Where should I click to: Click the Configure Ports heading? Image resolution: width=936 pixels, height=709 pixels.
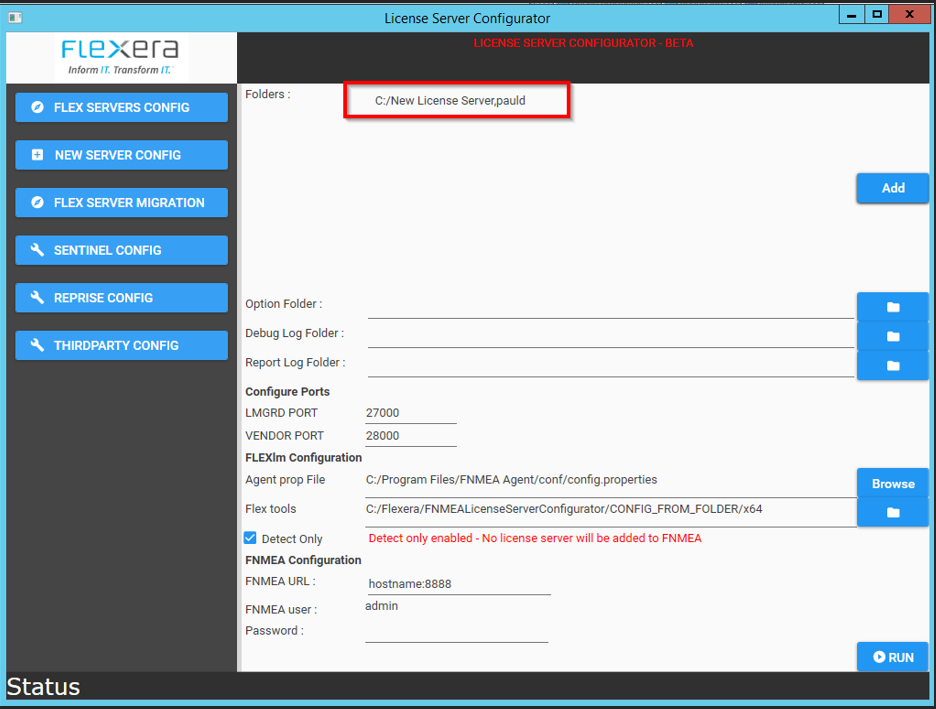tap(287, 392)
